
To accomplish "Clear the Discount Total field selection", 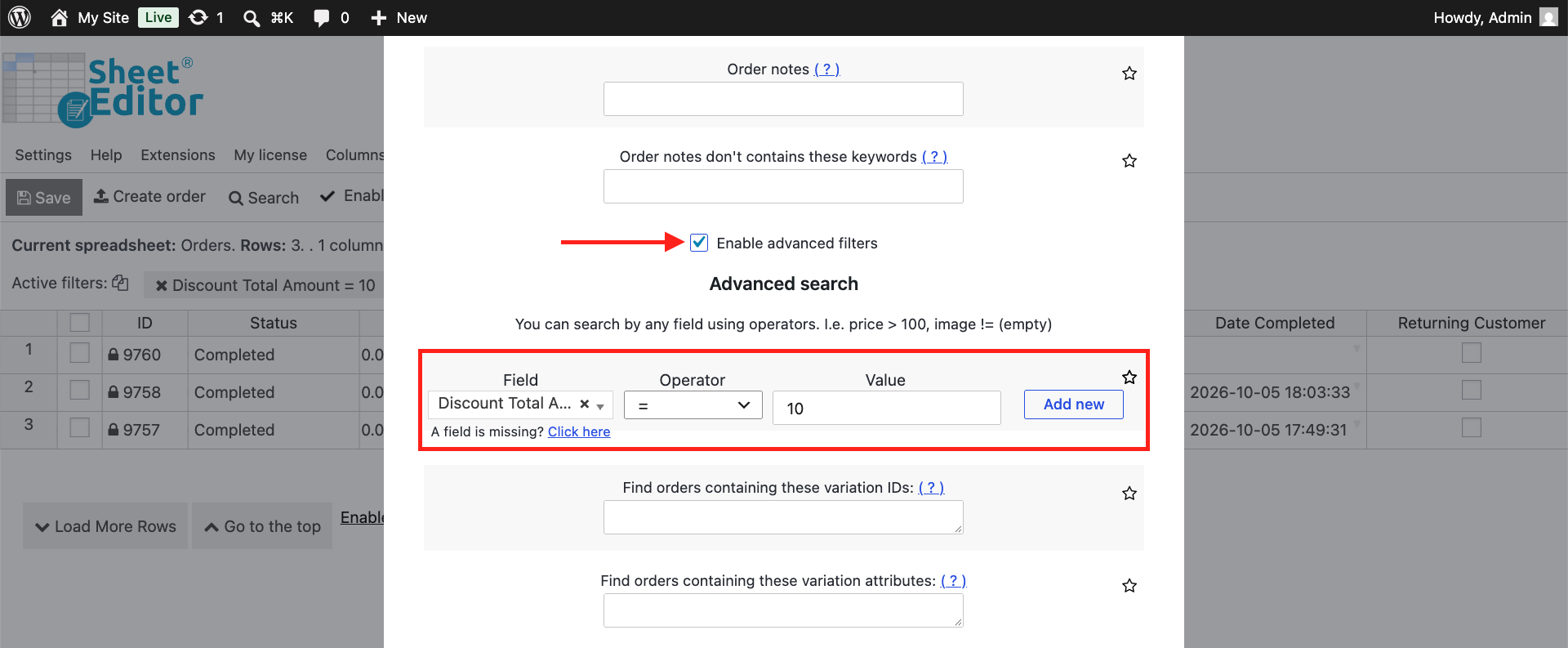I will pos(585,404).
